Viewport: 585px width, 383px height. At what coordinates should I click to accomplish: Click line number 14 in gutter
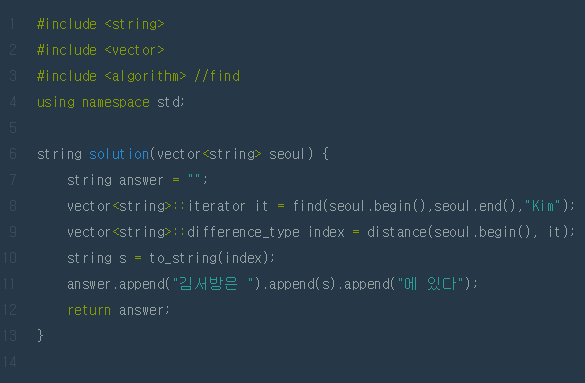(9, 362)
